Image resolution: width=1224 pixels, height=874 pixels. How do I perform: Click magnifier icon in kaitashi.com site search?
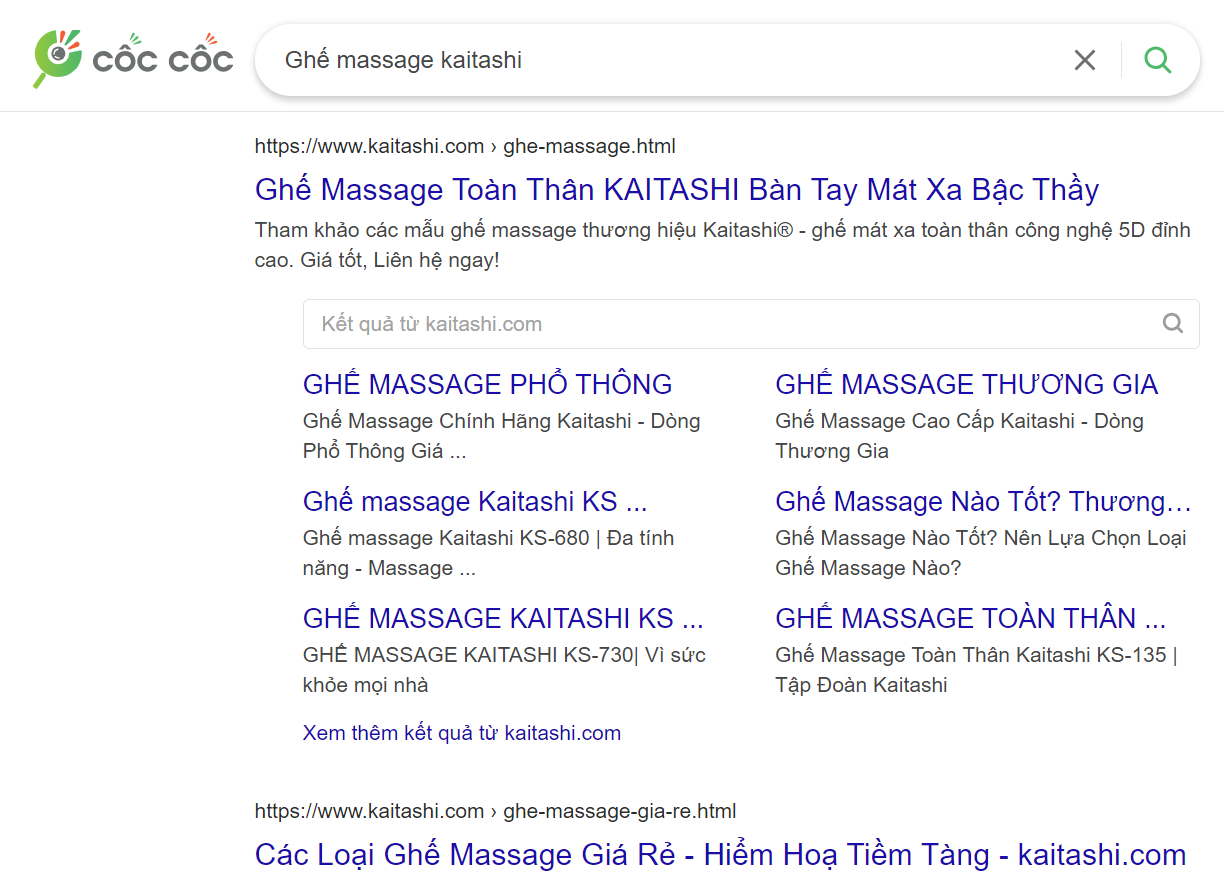[x=1173, y=324]
